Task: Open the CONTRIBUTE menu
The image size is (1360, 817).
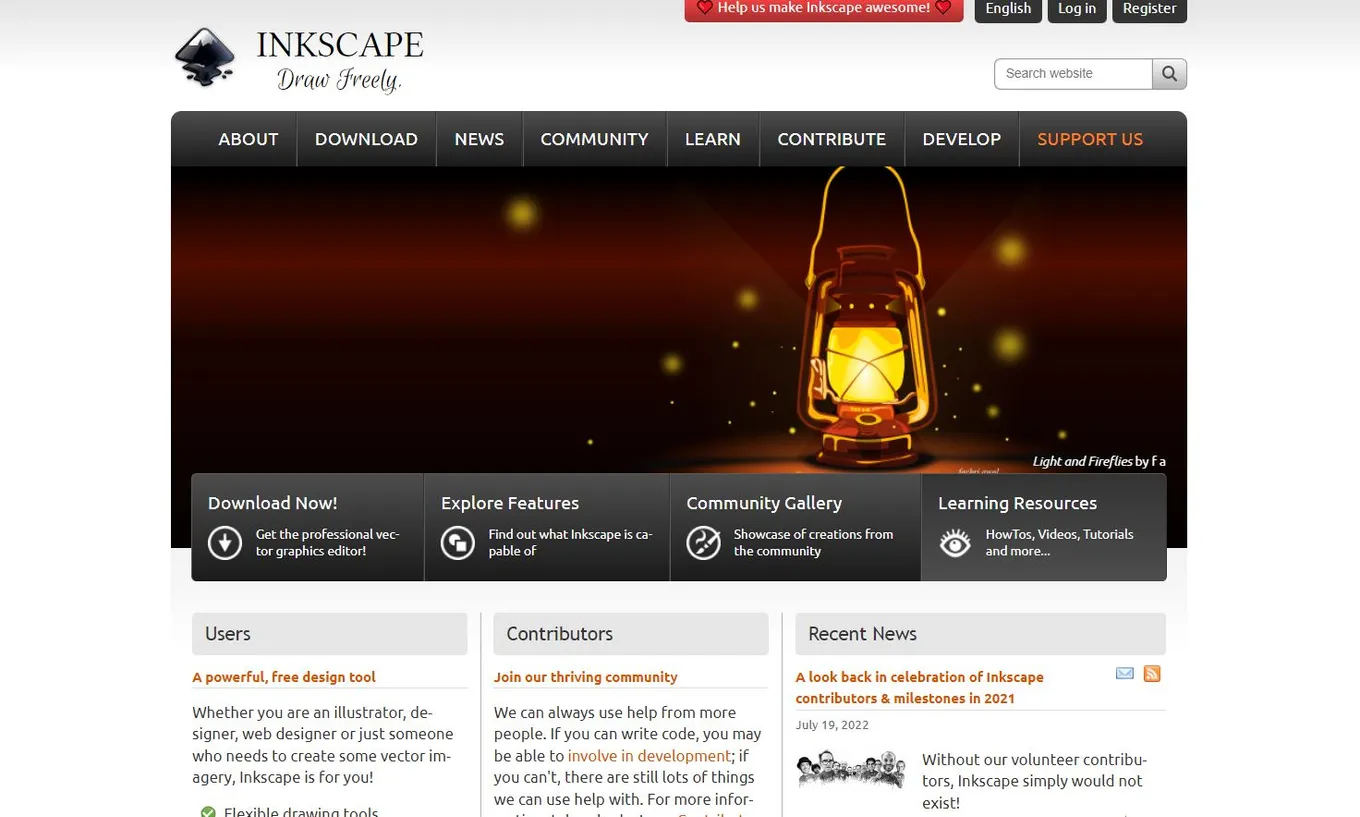Action: coord(831,139)
